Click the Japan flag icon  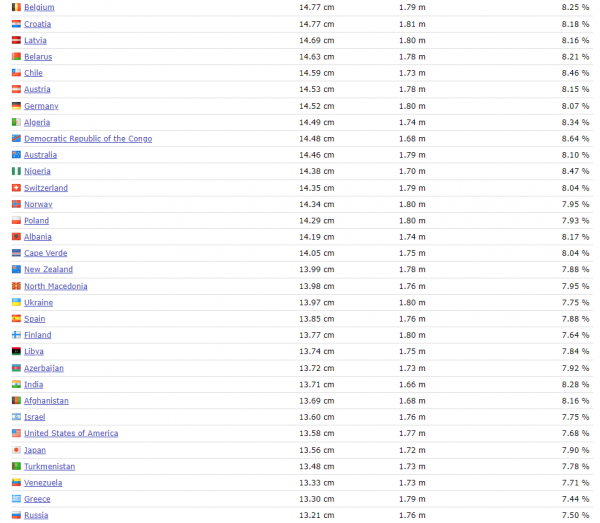[16, 450]
